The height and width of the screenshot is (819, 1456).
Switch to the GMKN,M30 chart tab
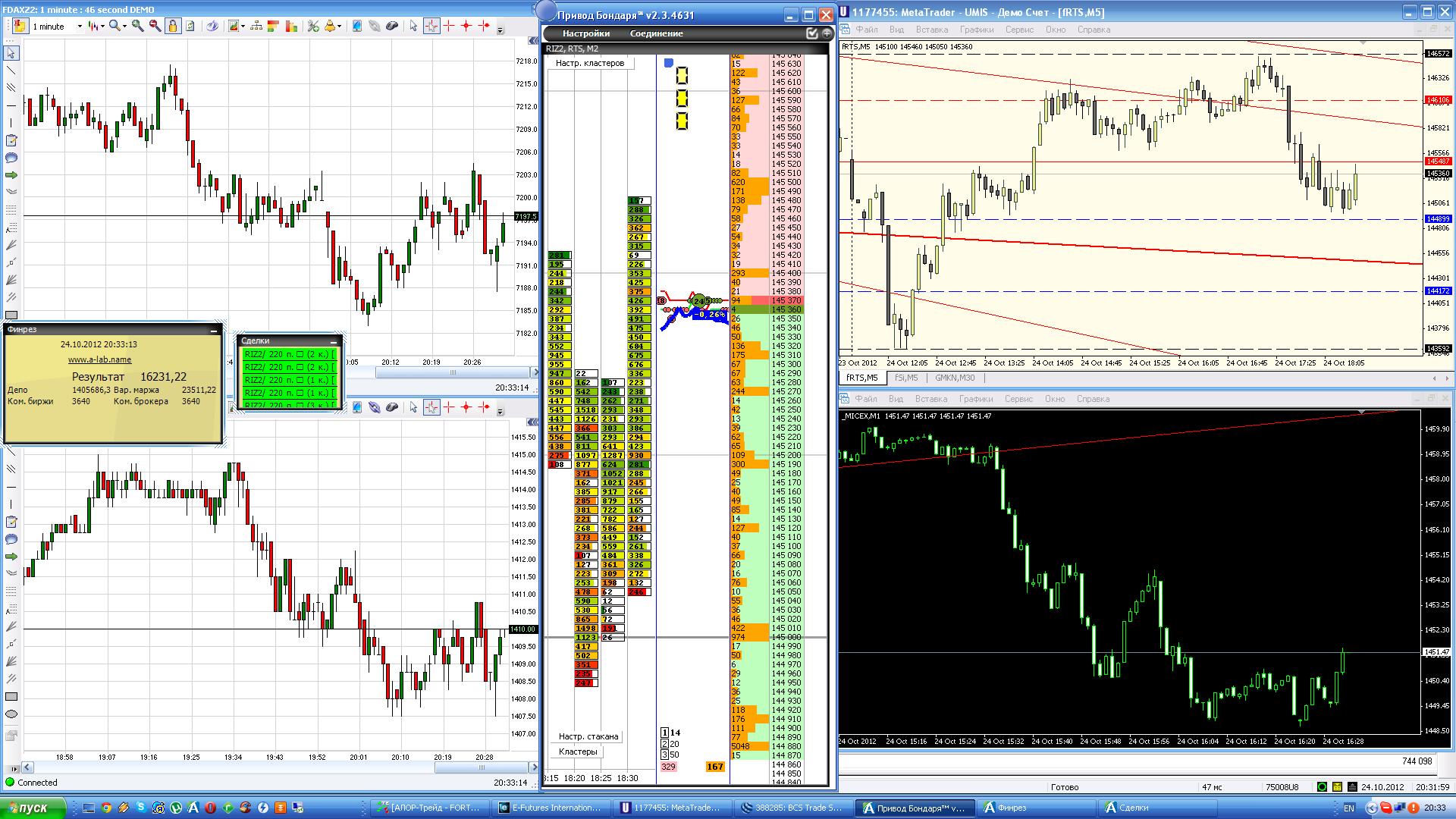tap(955, 378)
